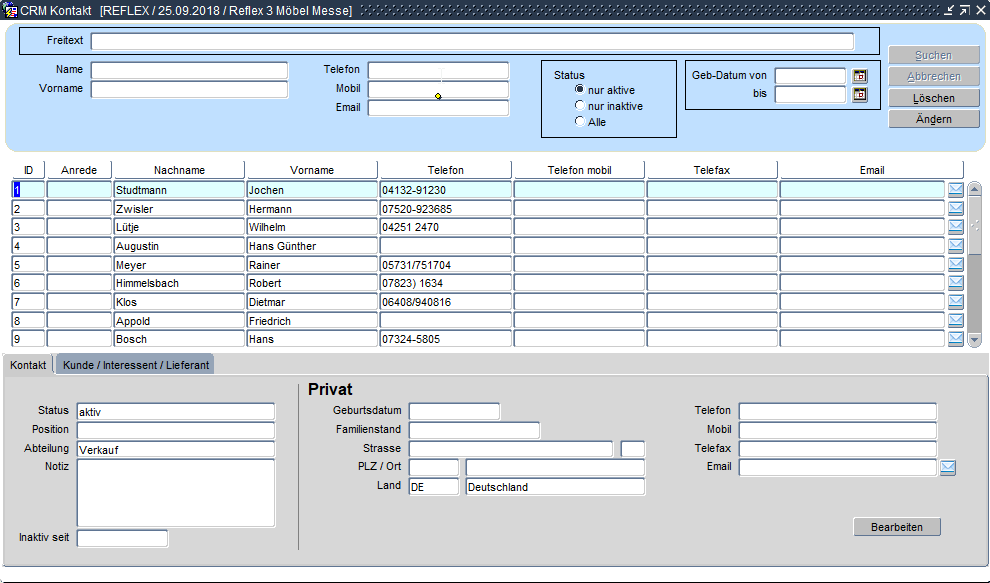Open the Kunde / Interessent / Lieferant tab
The image size is (990, 583).
136,365
